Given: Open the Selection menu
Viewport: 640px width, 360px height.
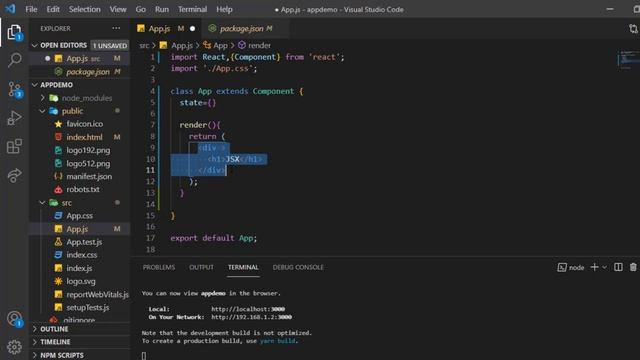Looking at the screenshot, I should [84, 9].
